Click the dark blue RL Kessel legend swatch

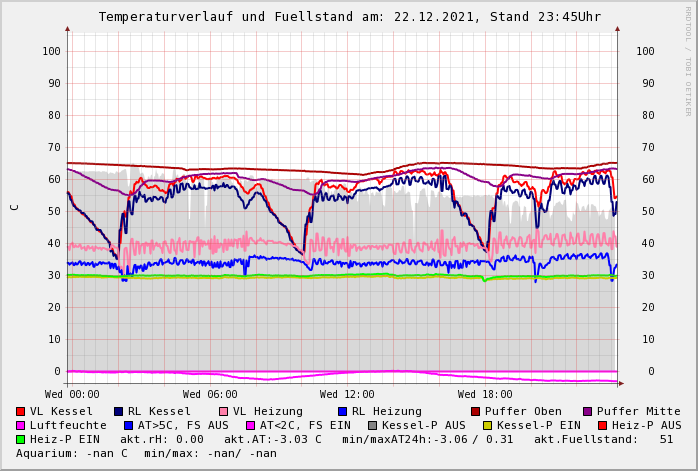119,411
